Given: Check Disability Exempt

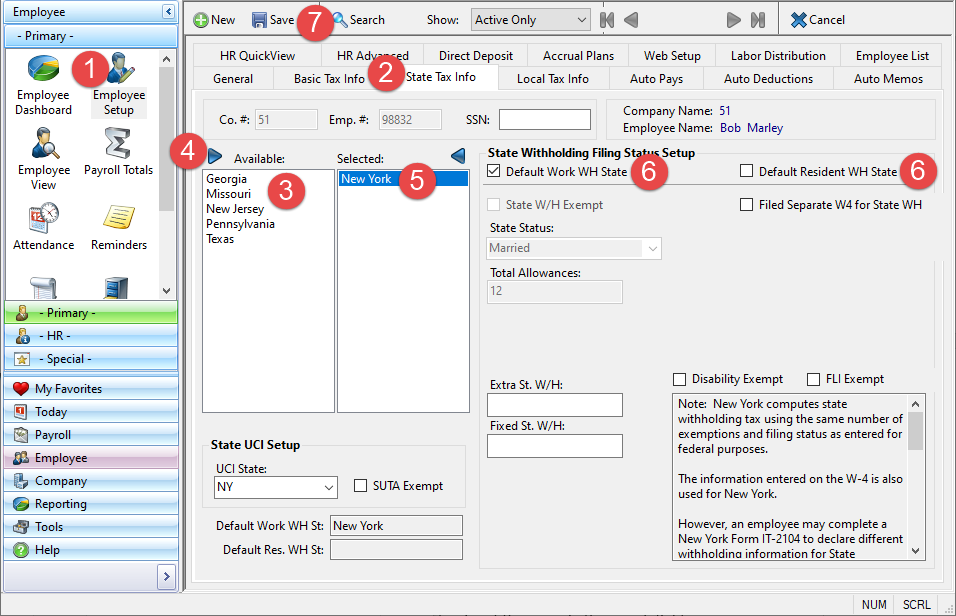Looking at the screenshot, I should 679,379.
